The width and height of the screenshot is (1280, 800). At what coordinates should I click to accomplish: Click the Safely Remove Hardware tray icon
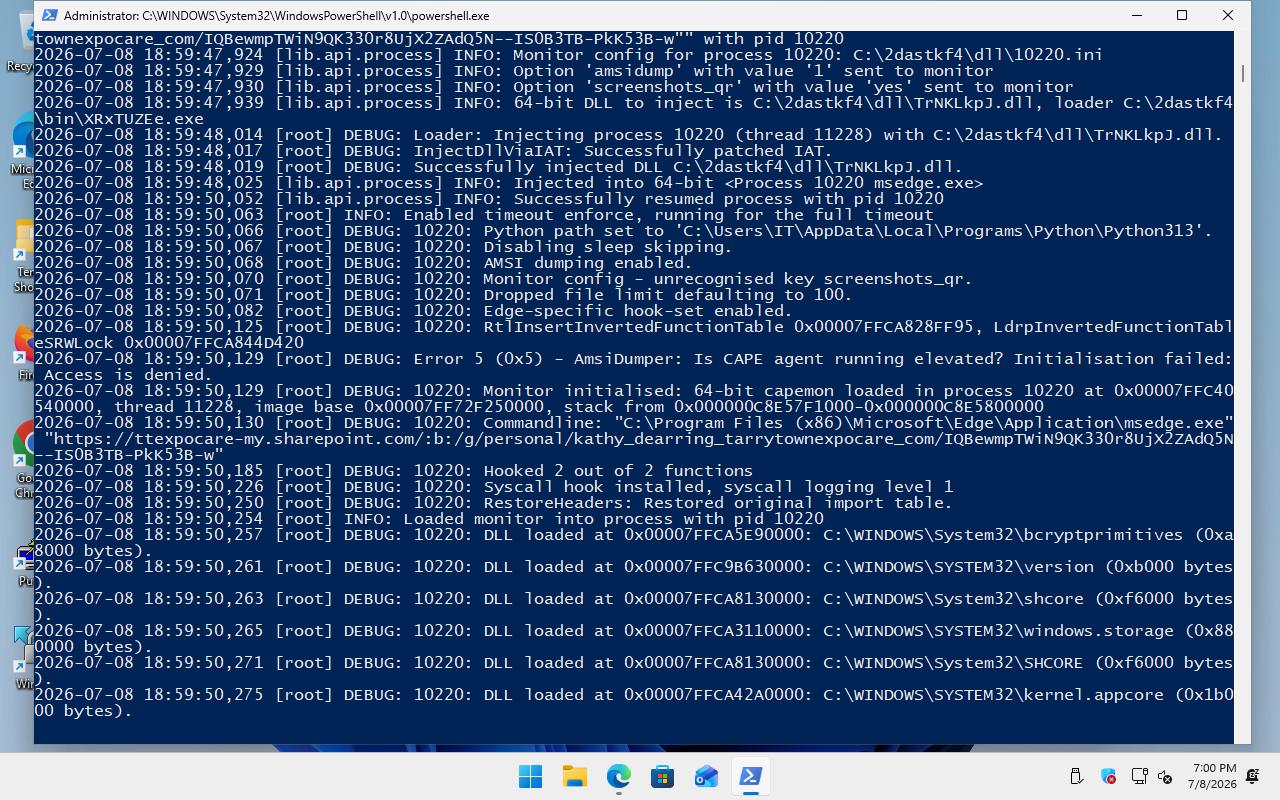click(1077, 776)
